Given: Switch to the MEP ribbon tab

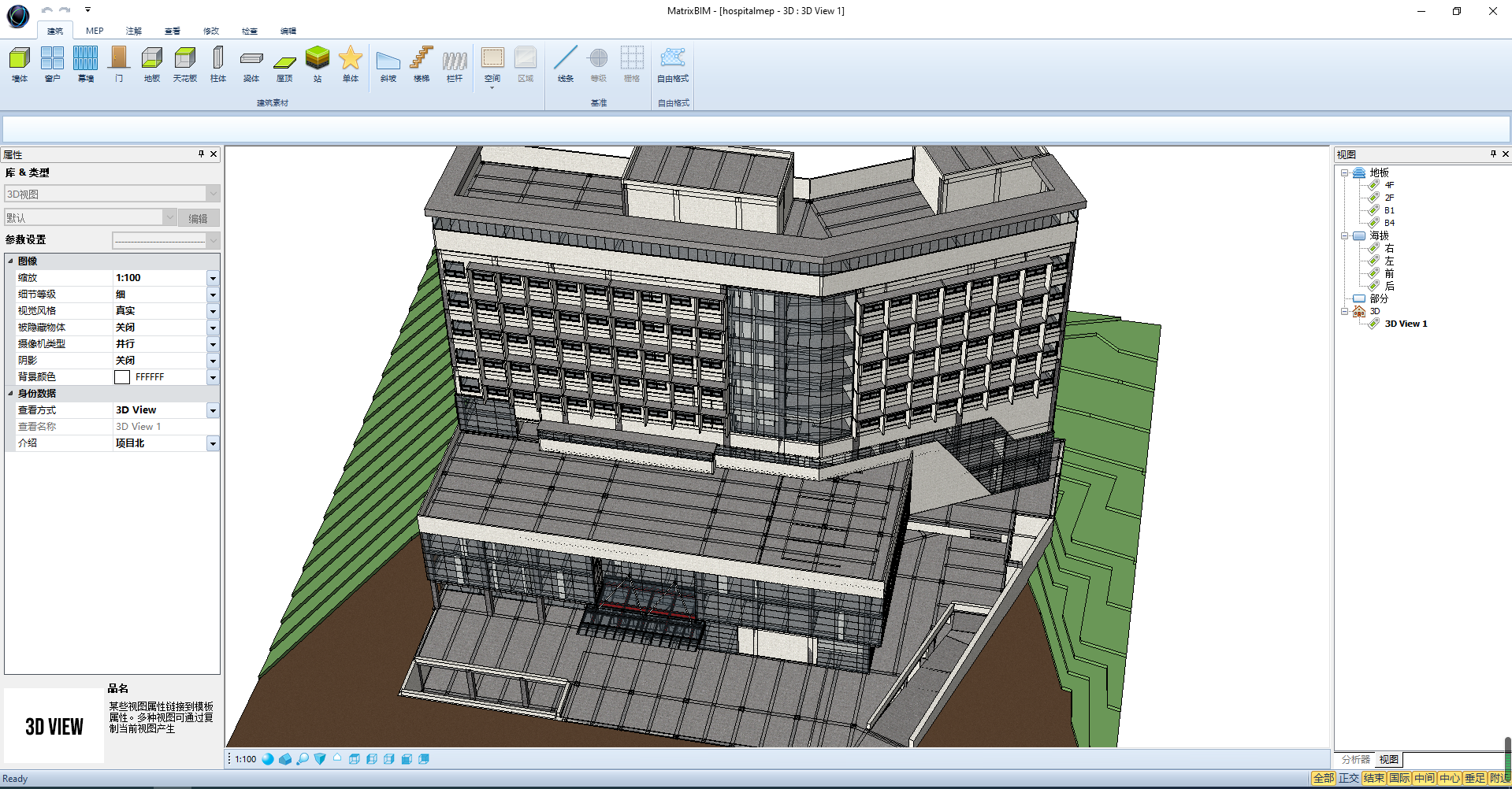Looking at the screenshot, I should [95, 31].
